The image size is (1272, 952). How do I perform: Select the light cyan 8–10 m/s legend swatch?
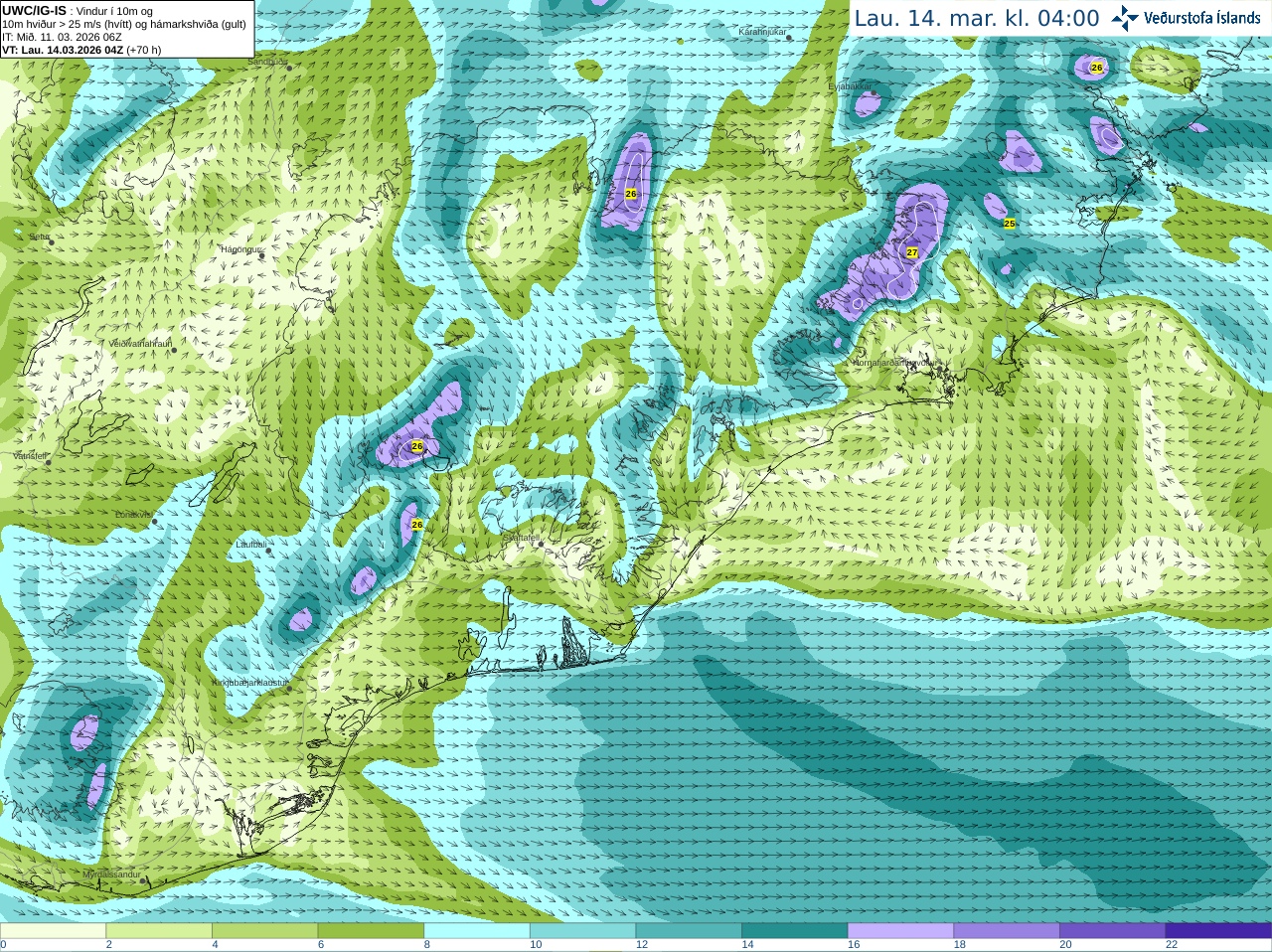point(477,931)
